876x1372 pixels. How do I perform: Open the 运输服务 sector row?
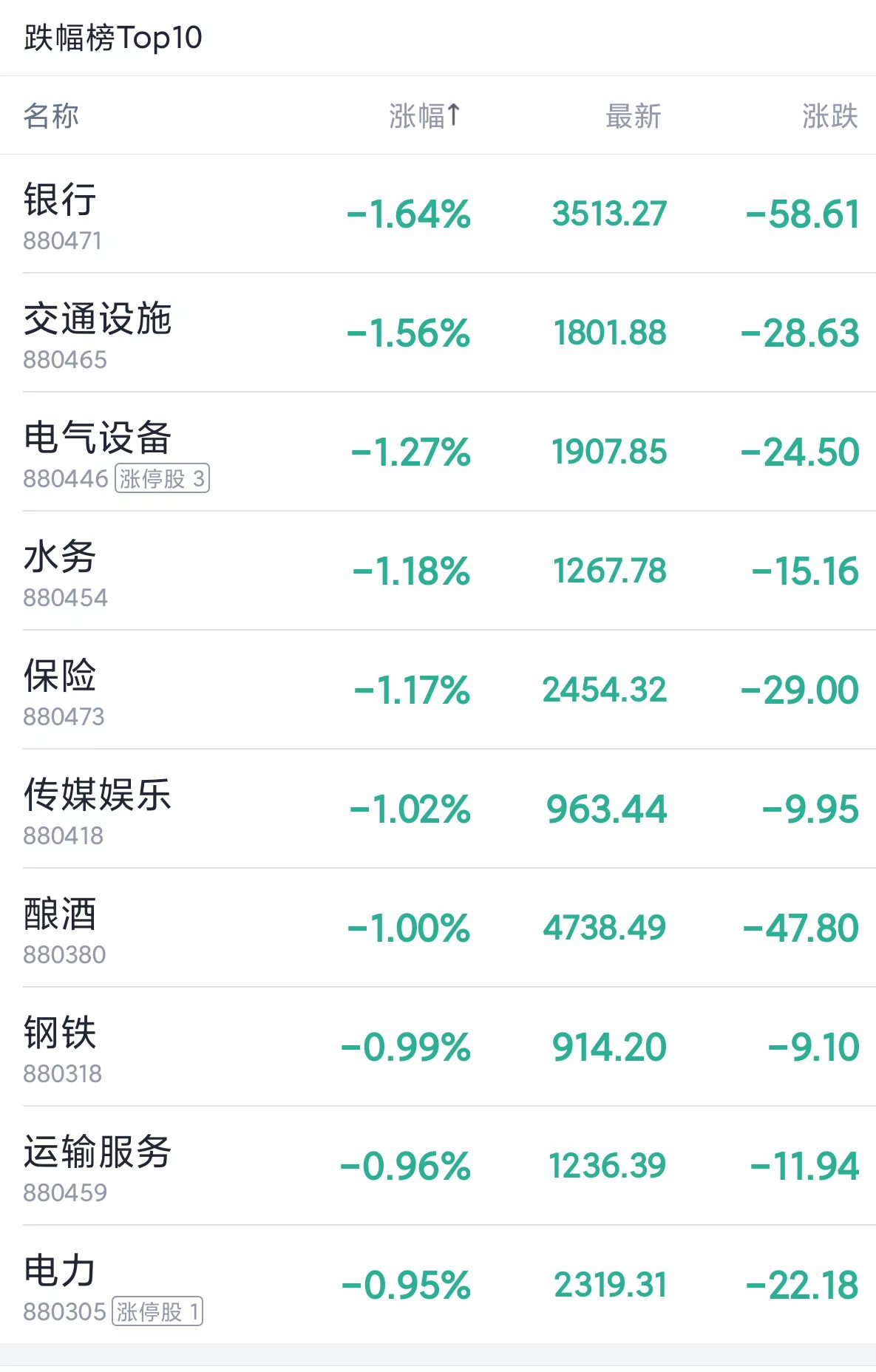pyautogui.click(x=438, y=1166)
